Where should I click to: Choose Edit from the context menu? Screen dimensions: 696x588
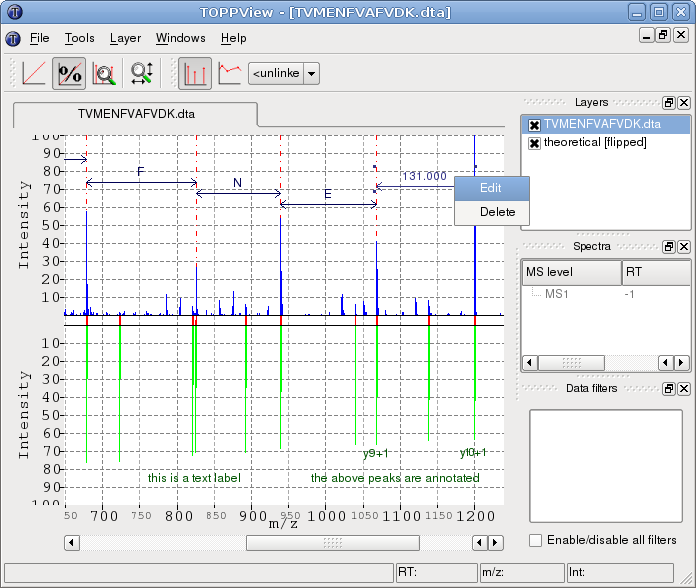pos(491,188)
